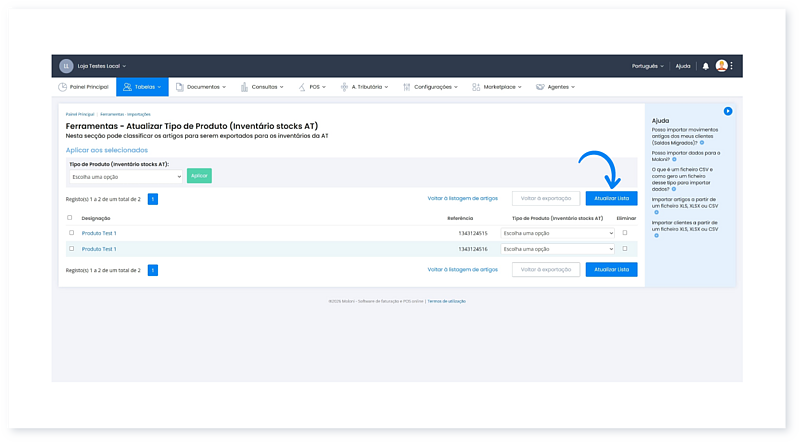Tick Eliminar checkbox for reference 1343124515
800x443 pixels.
(x=625, y=233)
